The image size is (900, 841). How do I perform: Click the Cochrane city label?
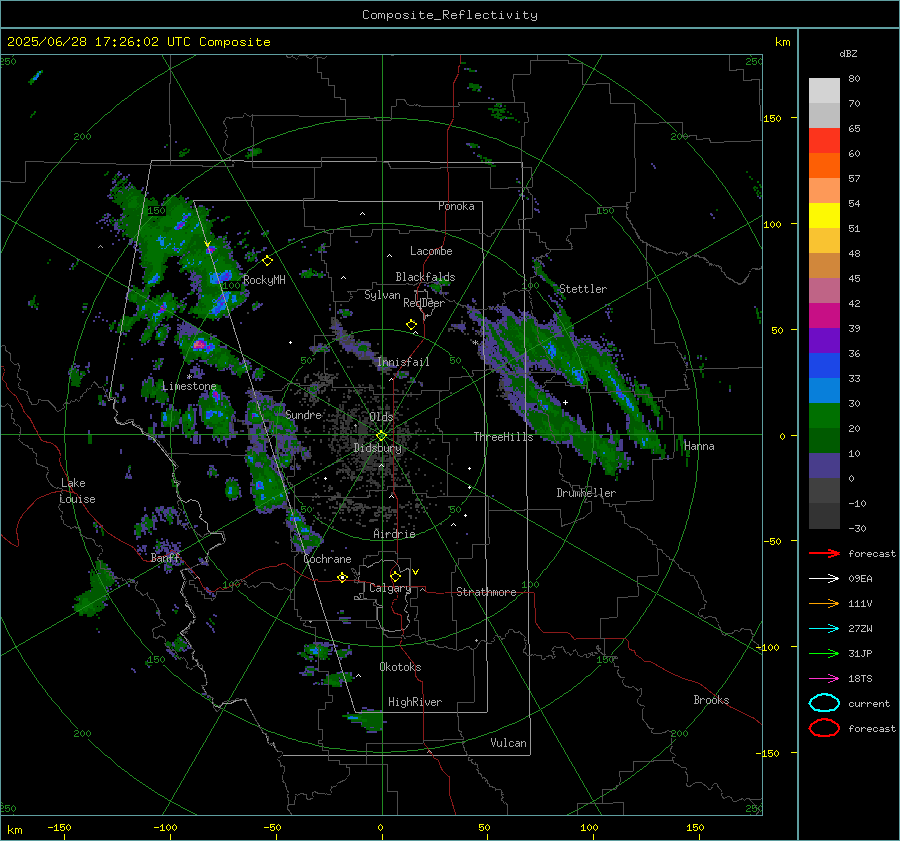pyautogui.click(x=327, y=559)
